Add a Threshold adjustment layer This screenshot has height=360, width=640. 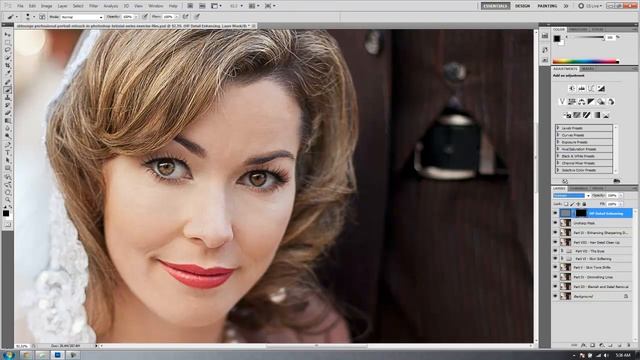pos(587,116)
